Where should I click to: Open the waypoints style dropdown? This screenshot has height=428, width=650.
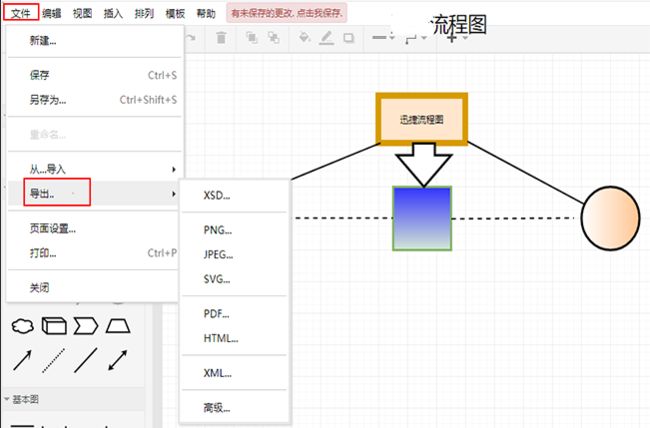click(x=415, y=38)
